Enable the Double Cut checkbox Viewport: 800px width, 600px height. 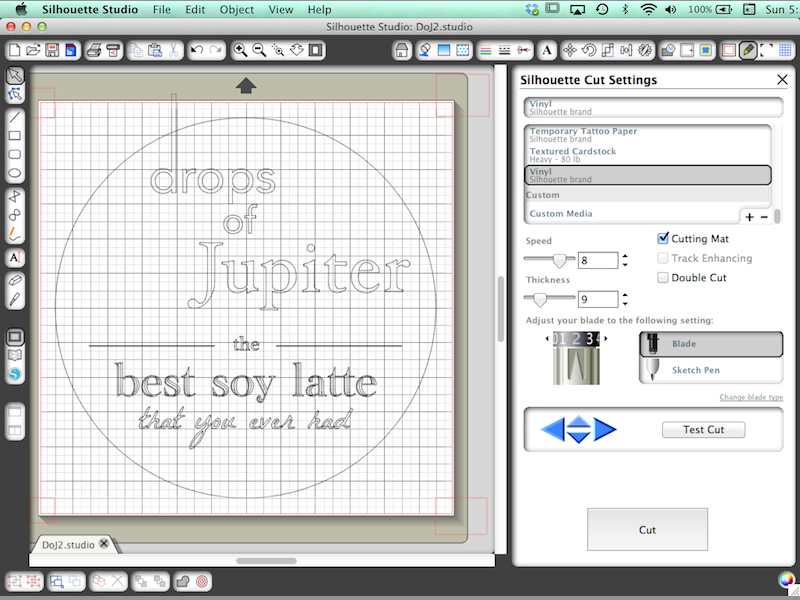[663, 278]
